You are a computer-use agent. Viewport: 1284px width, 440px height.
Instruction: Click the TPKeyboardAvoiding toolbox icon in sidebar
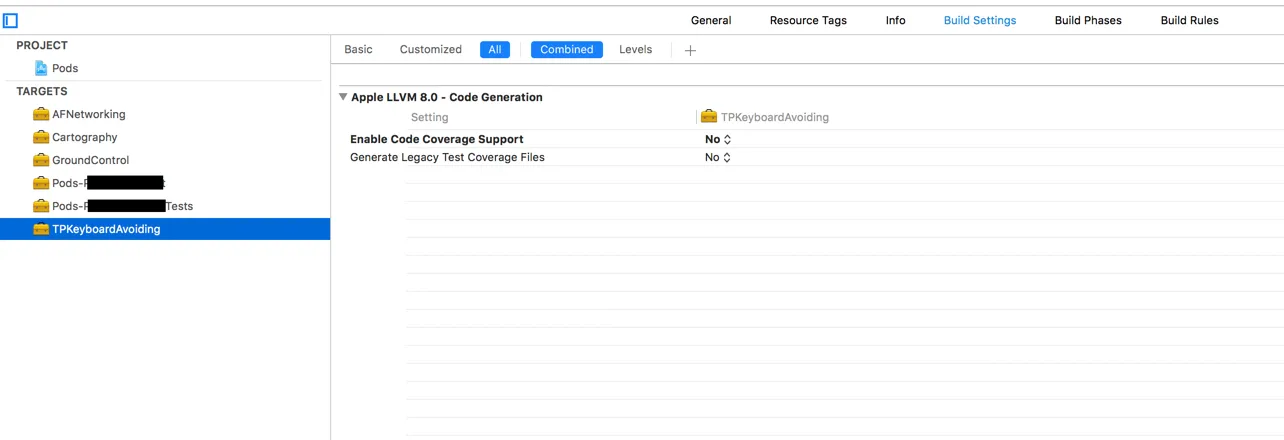click(41, 229)
